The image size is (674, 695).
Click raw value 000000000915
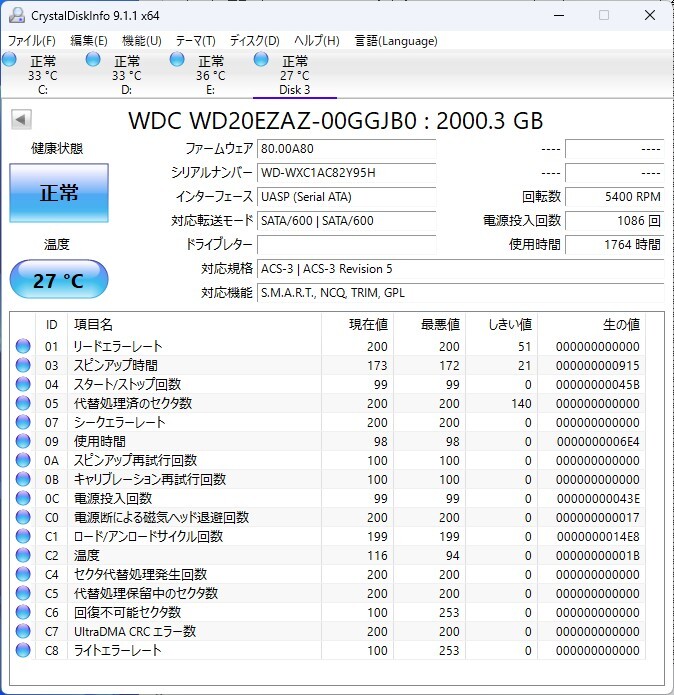[597, 366]
